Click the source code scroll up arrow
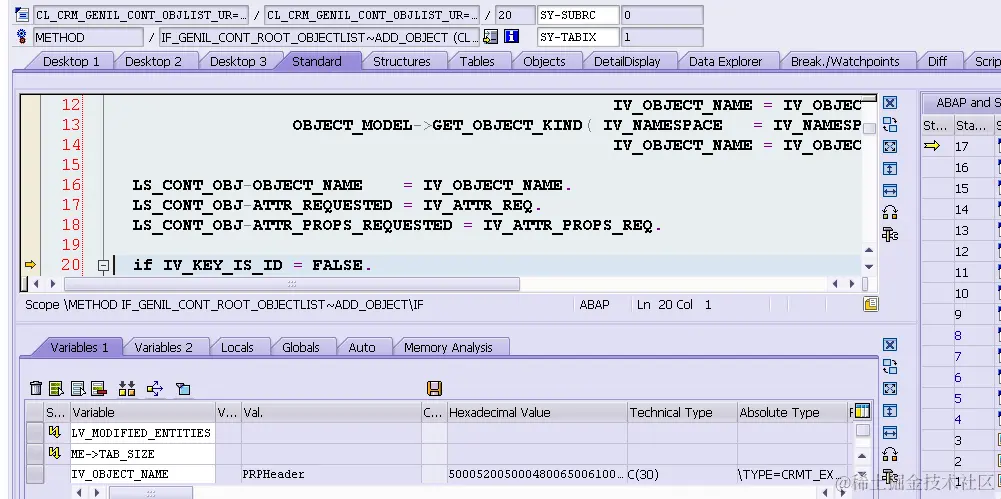This screenshot has width=1001, height=499. coord(869,250)
